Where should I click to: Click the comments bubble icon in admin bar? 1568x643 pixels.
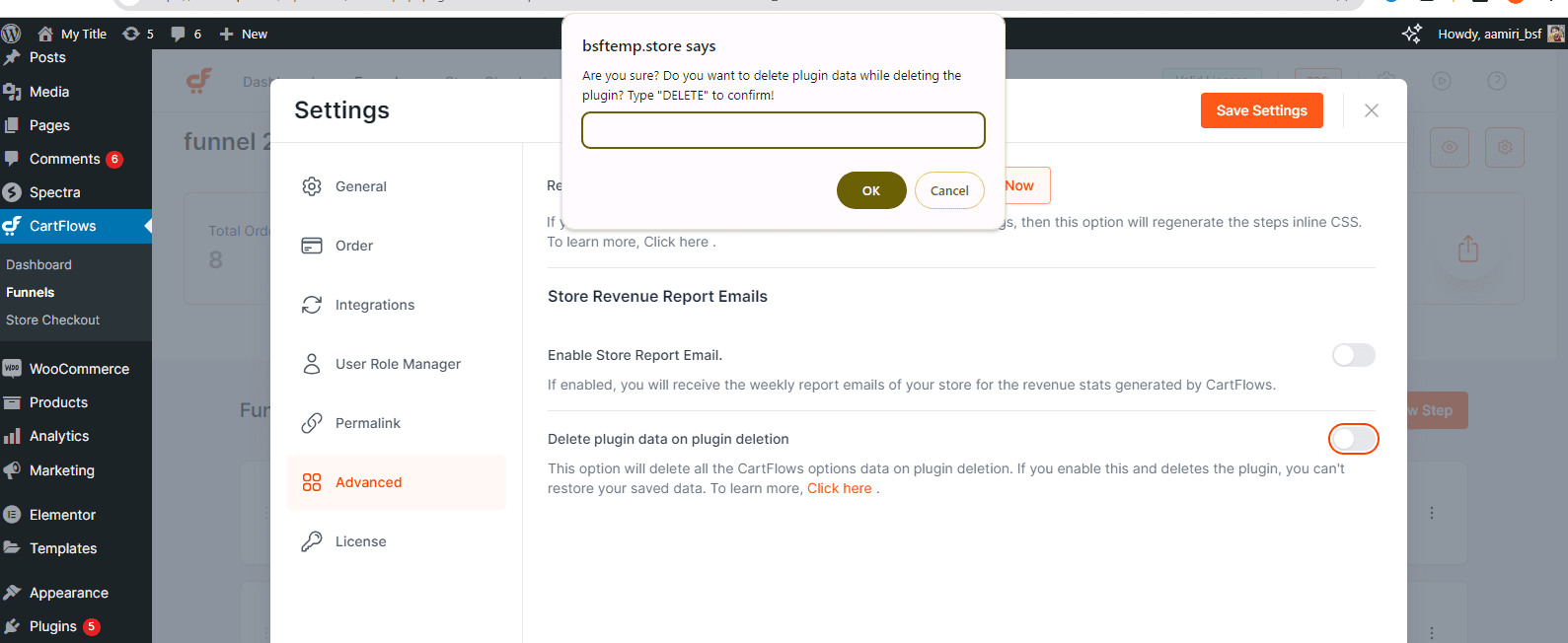point(178,34)
